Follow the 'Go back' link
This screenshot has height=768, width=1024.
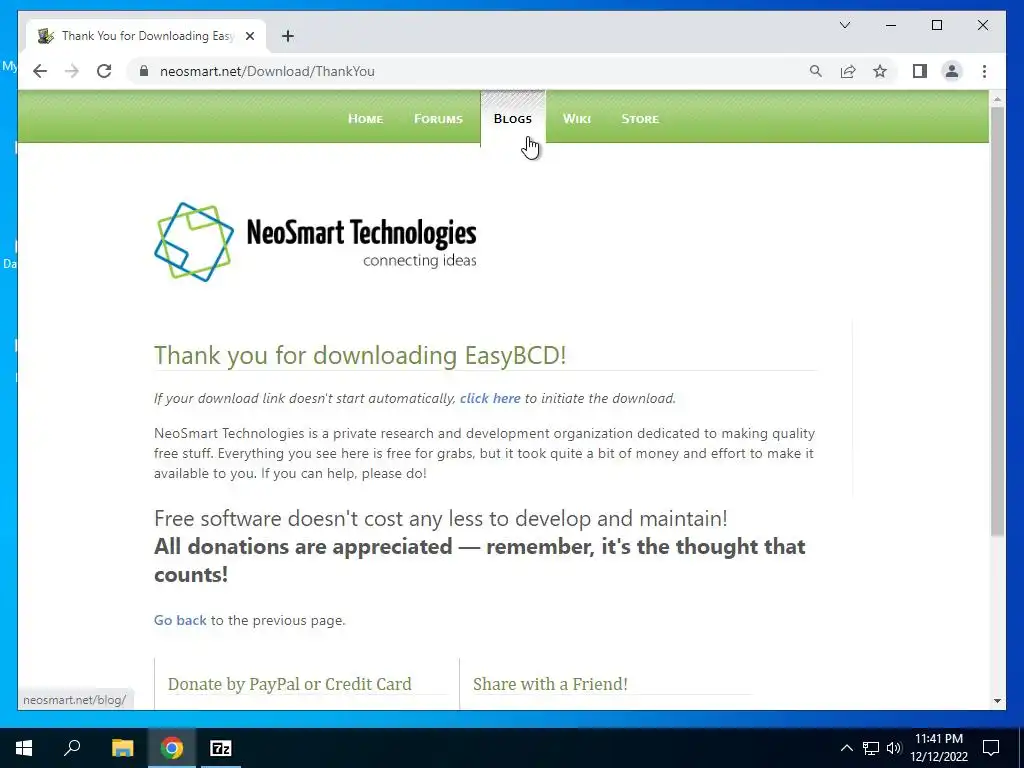180,620
